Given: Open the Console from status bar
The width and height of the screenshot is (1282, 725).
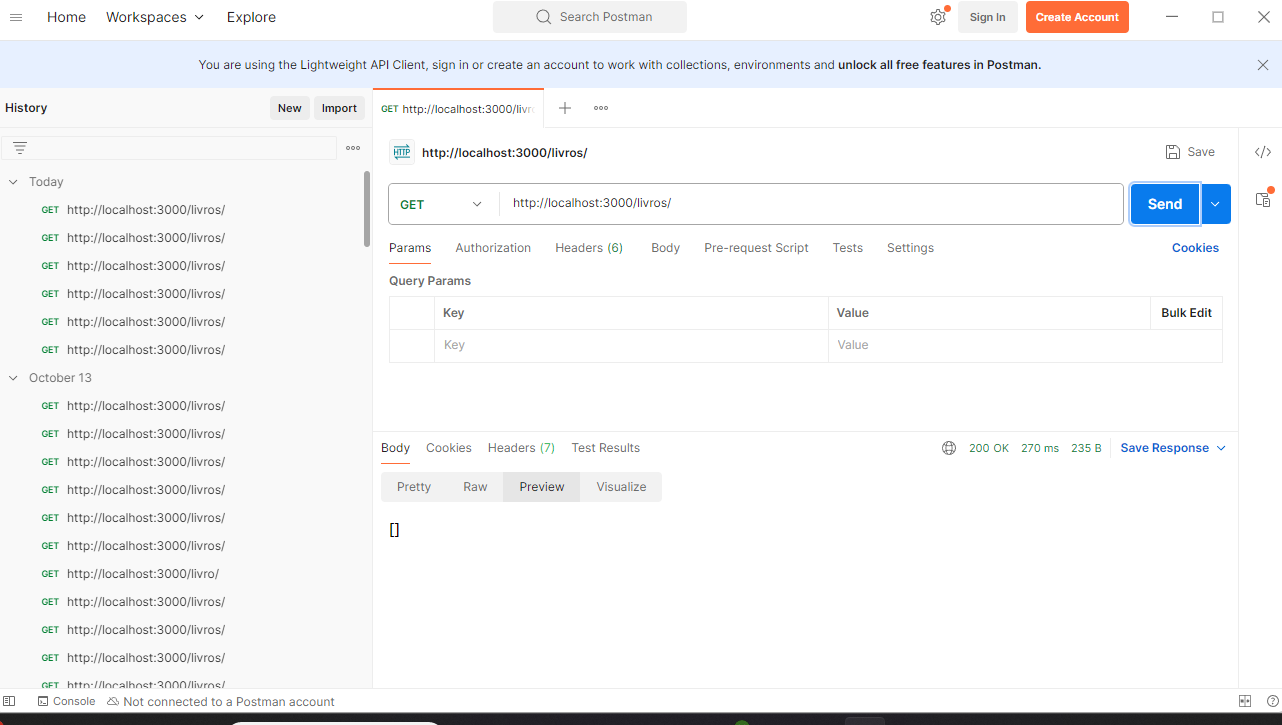Looking at the screenshot, I should (x=66, y=701).
